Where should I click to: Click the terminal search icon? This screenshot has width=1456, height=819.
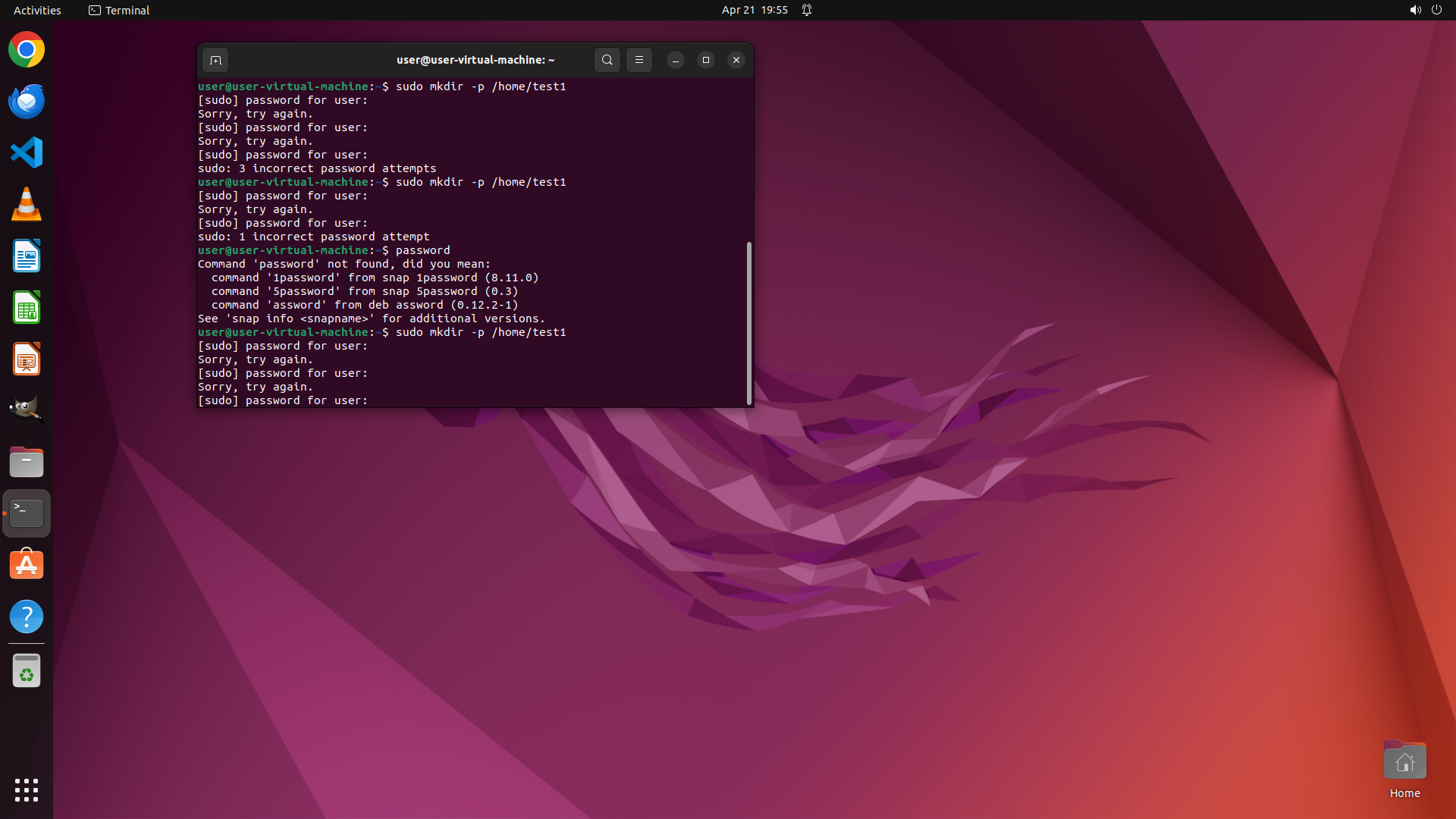607,60
